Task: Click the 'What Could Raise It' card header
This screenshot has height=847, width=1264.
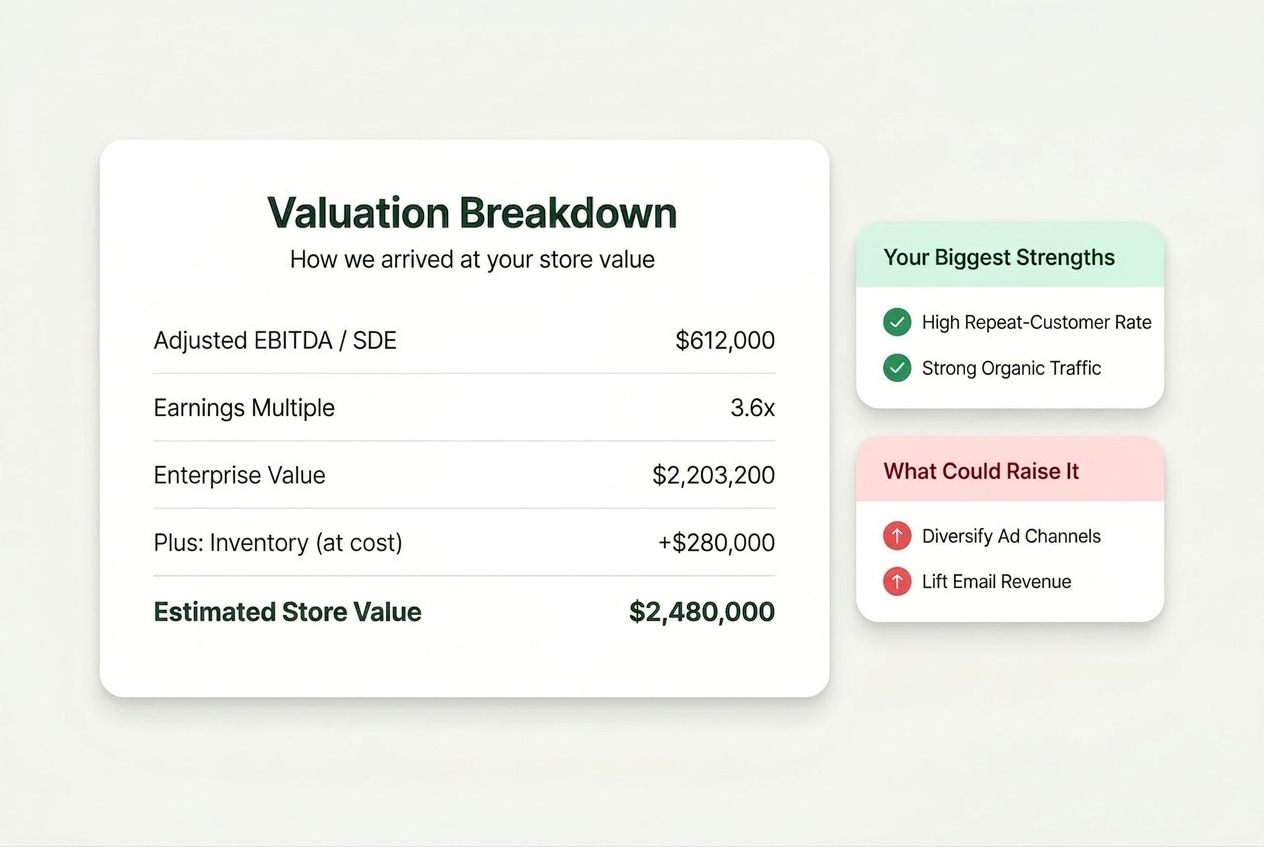Action: pos(1010,469)
